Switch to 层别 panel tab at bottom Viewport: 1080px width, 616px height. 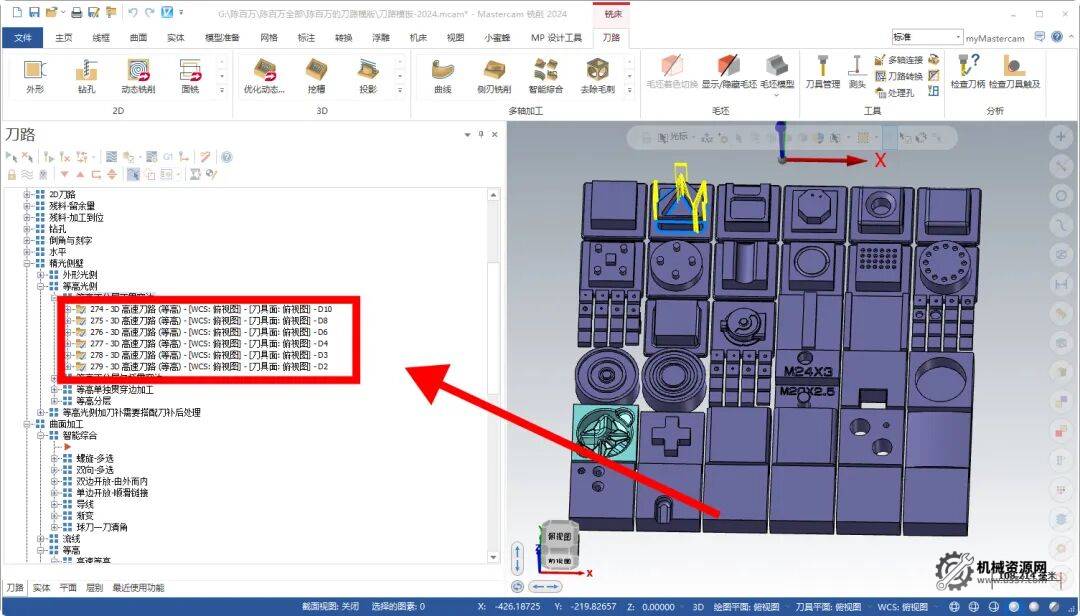(x=94, y=588)
